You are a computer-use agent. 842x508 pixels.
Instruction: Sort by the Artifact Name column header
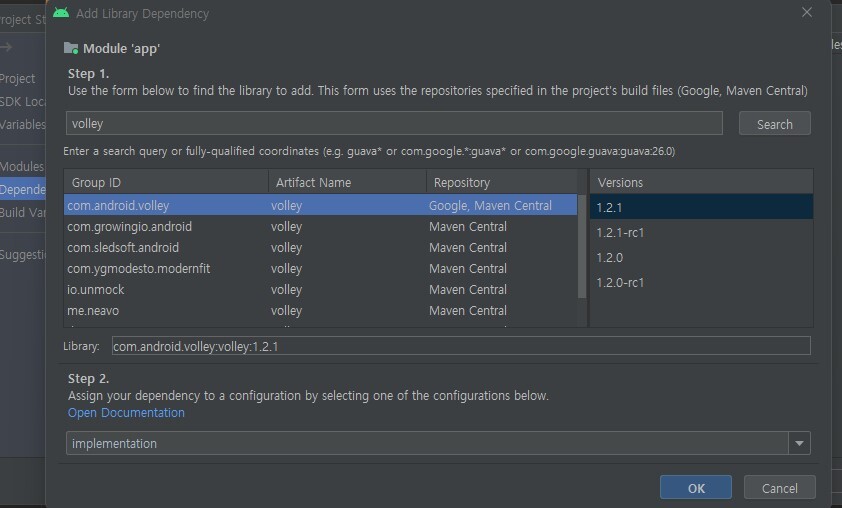[x=347, y=183]
